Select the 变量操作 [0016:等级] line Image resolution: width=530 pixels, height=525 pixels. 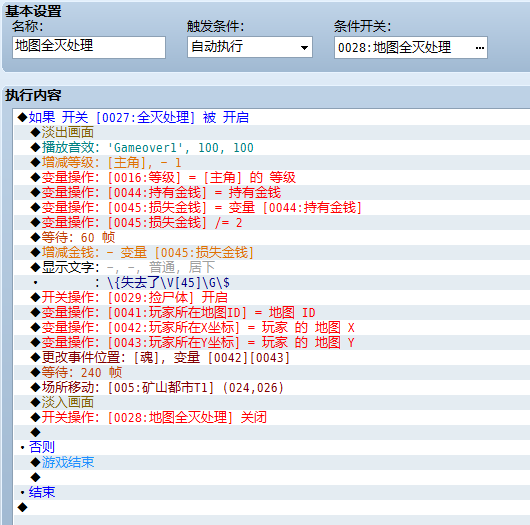coord(272,177)
